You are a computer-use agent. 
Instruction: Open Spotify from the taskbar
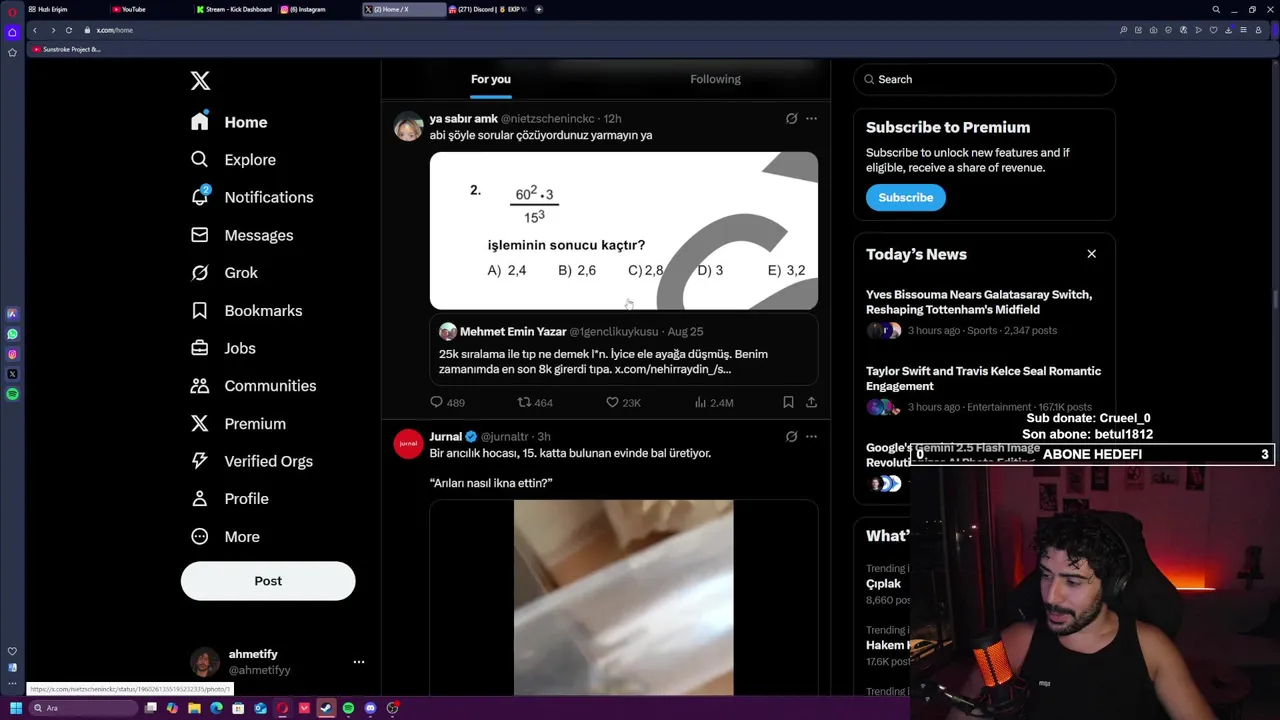348,708
